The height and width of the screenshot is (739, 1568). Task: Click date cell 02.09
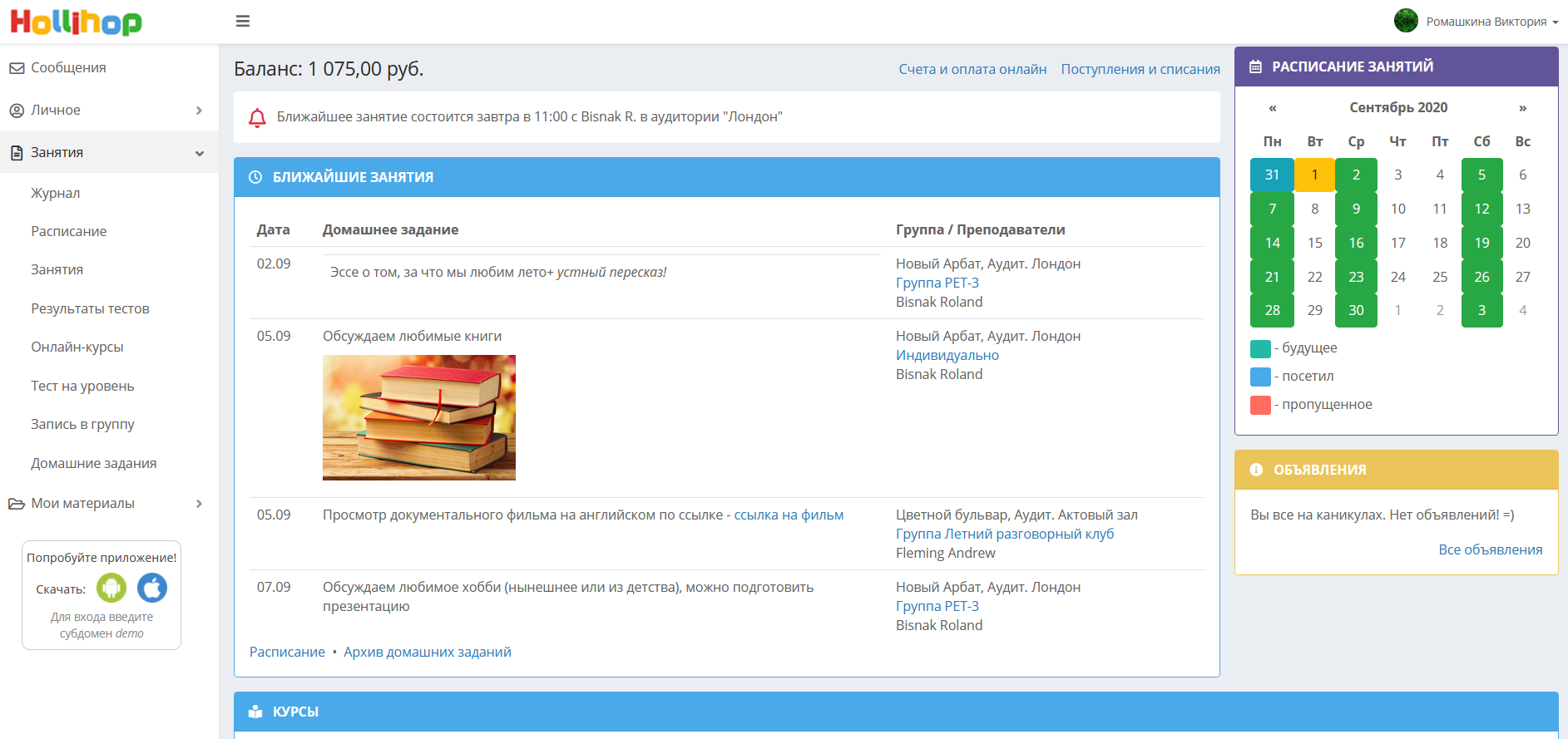(x=274, y=264)
